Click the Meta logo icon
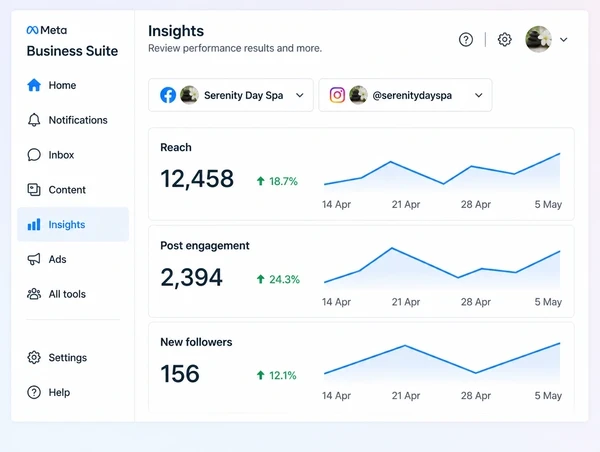The image size is (600, 452). [x=32, y=30]
